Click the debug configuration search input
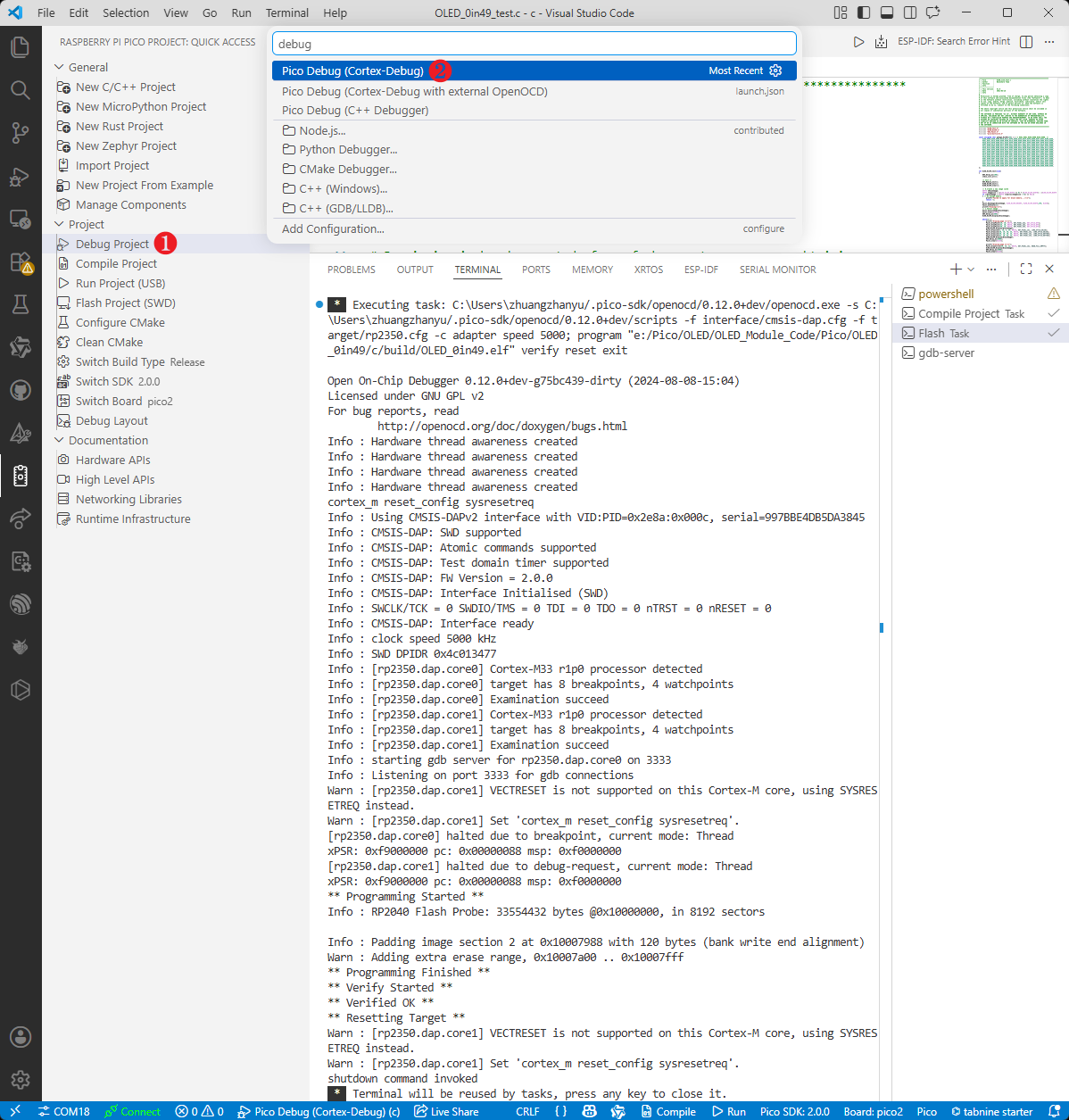The height and width of the screenshot is (1120, 1069). (x=534, y=44)
